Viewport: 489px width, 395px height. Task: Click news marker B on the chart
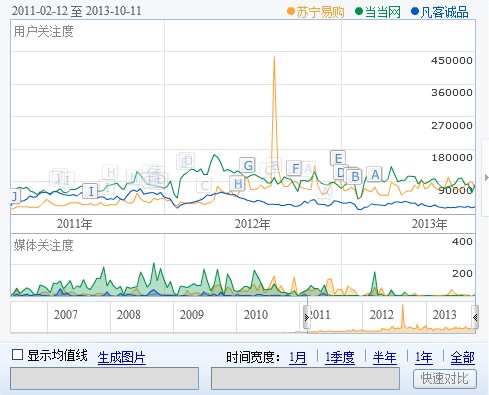(355, 176)
